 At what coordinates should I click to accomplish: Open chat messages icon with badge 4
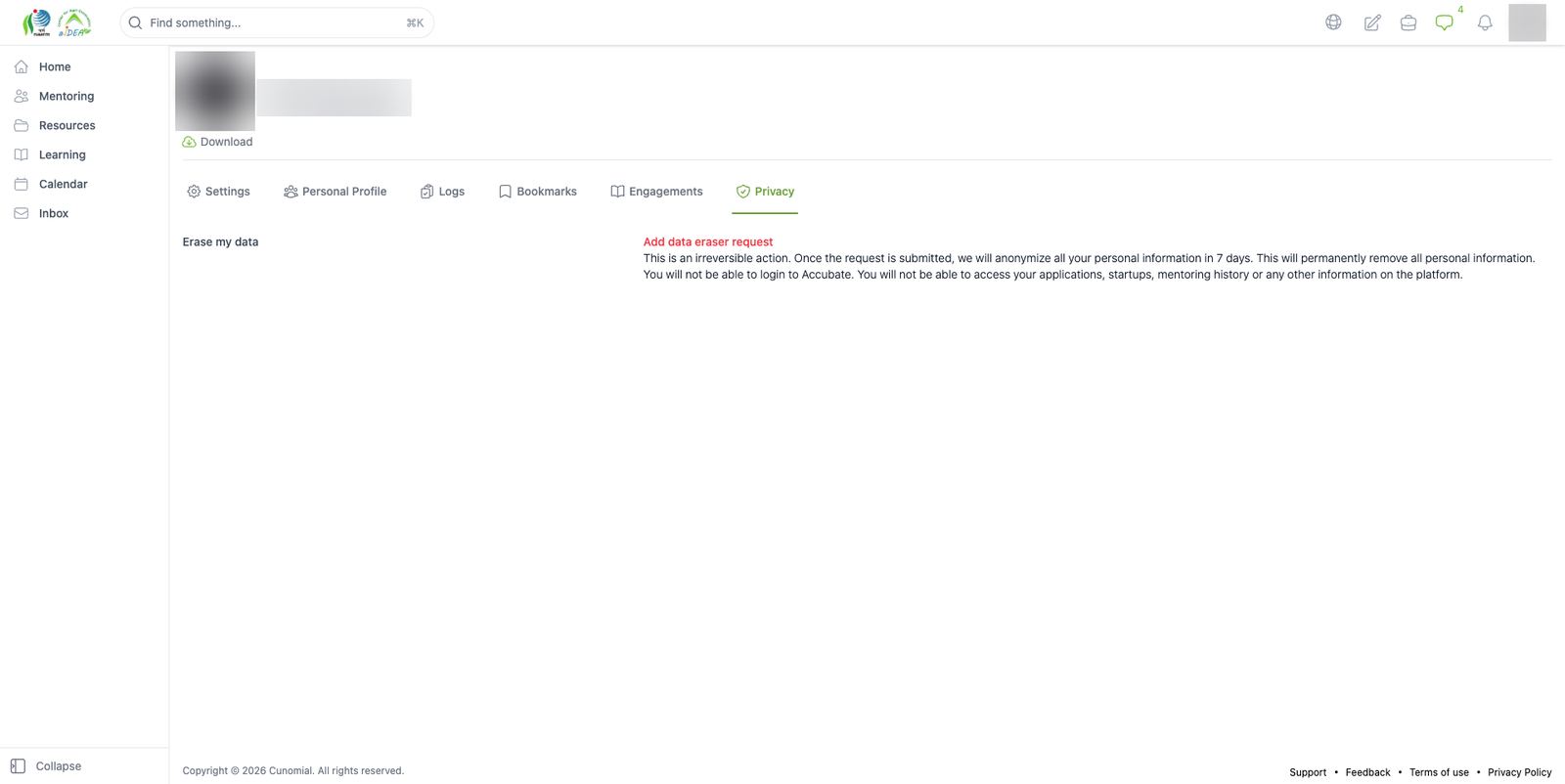pyautogui.click(x=1445, y=22)
